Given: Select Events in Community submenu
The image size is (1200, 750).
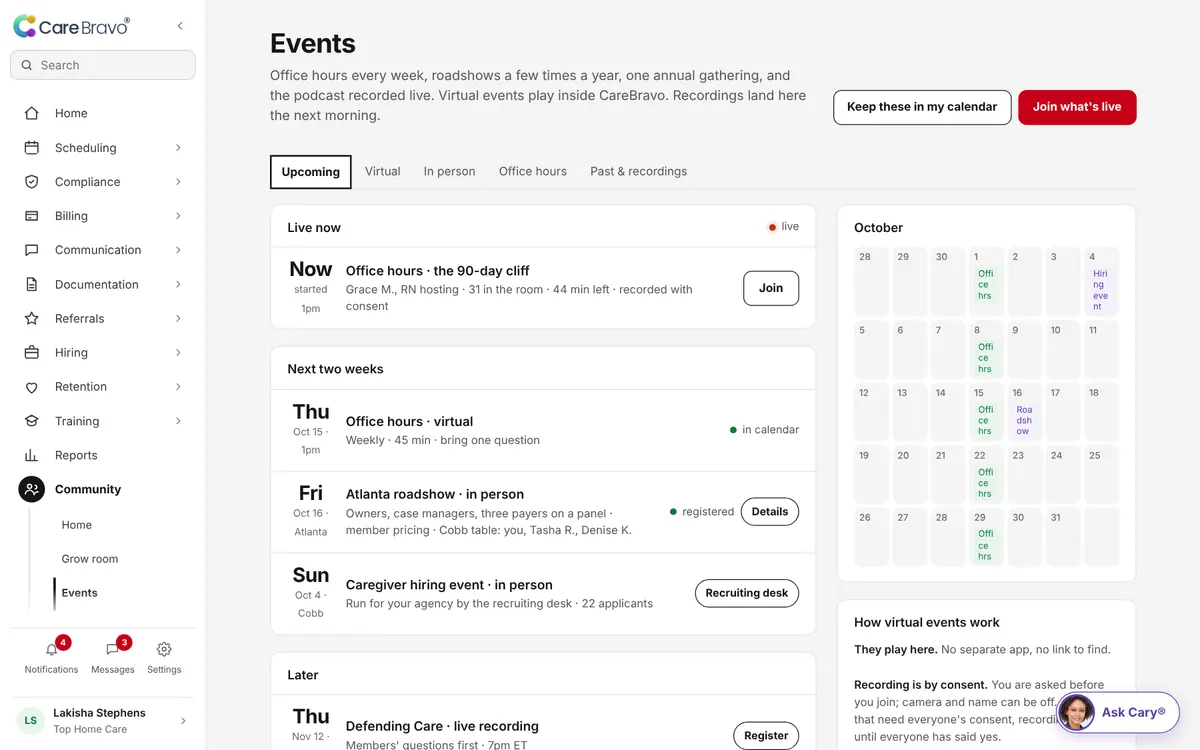Looking at the screenshot, I should pyautogui.click(x=79, y=592).
